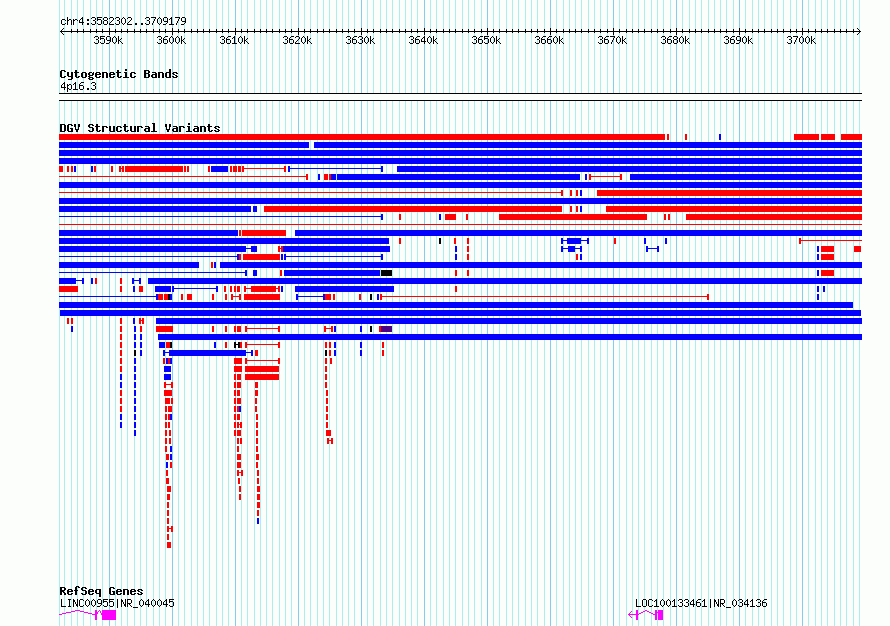Open the Cytogenetic Bands track title
890x626 pixels.
coord(119,74)
